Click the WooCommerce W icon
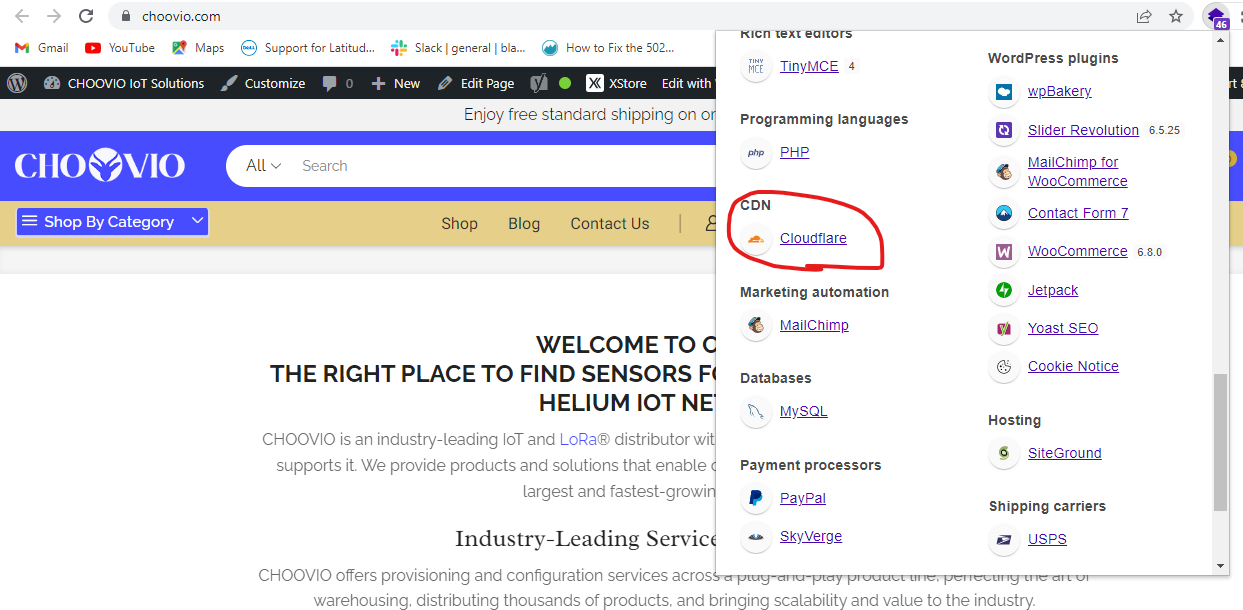 1004,252
